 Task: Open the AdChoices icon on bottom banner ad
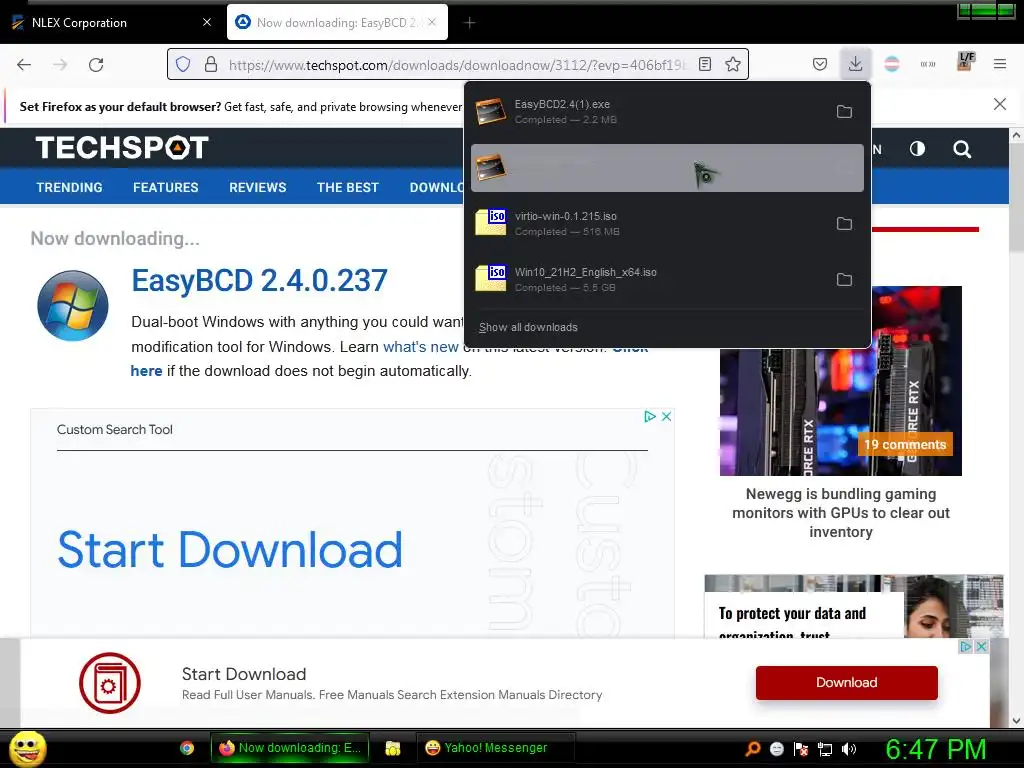965,647
